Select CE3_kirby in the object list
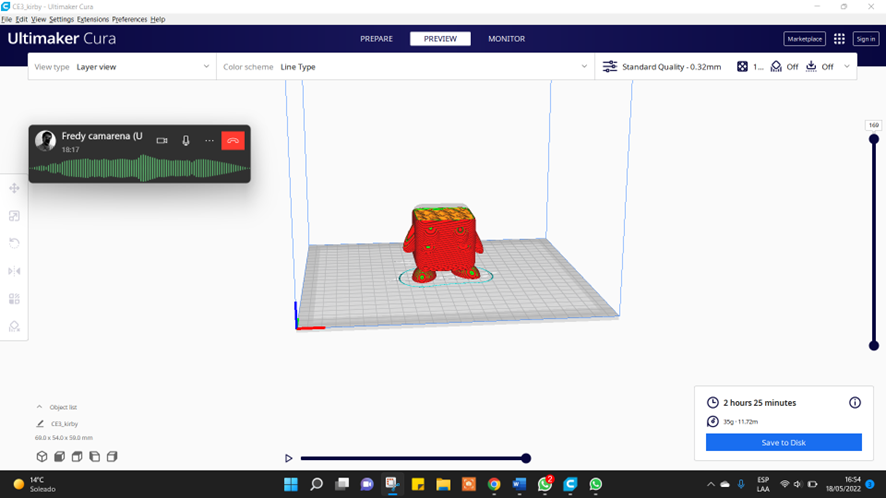Image resolution: width=886 pixels, height=498 pixels. coord(64,423)
